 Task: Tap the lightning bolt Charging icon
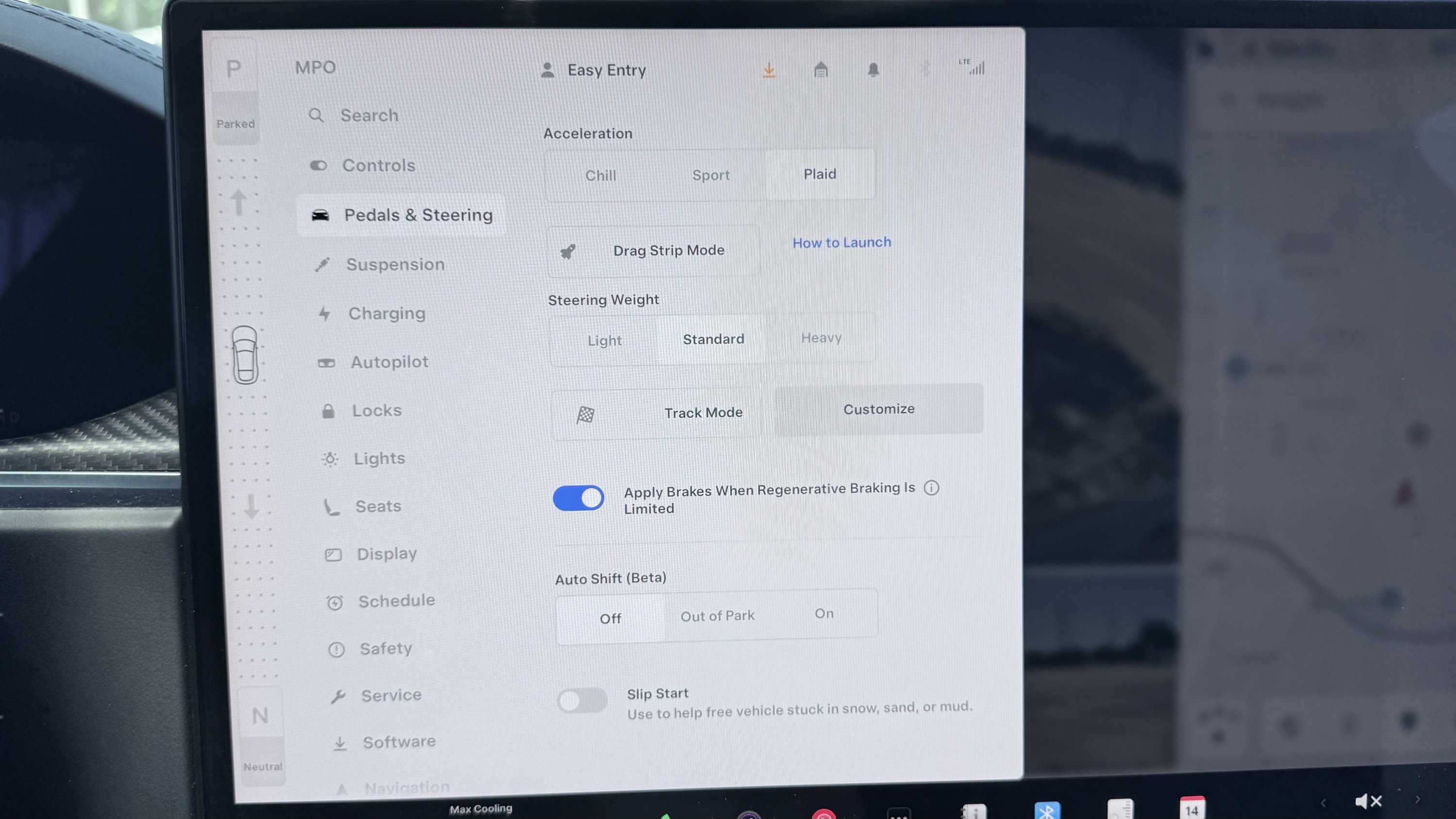[324, 314]
